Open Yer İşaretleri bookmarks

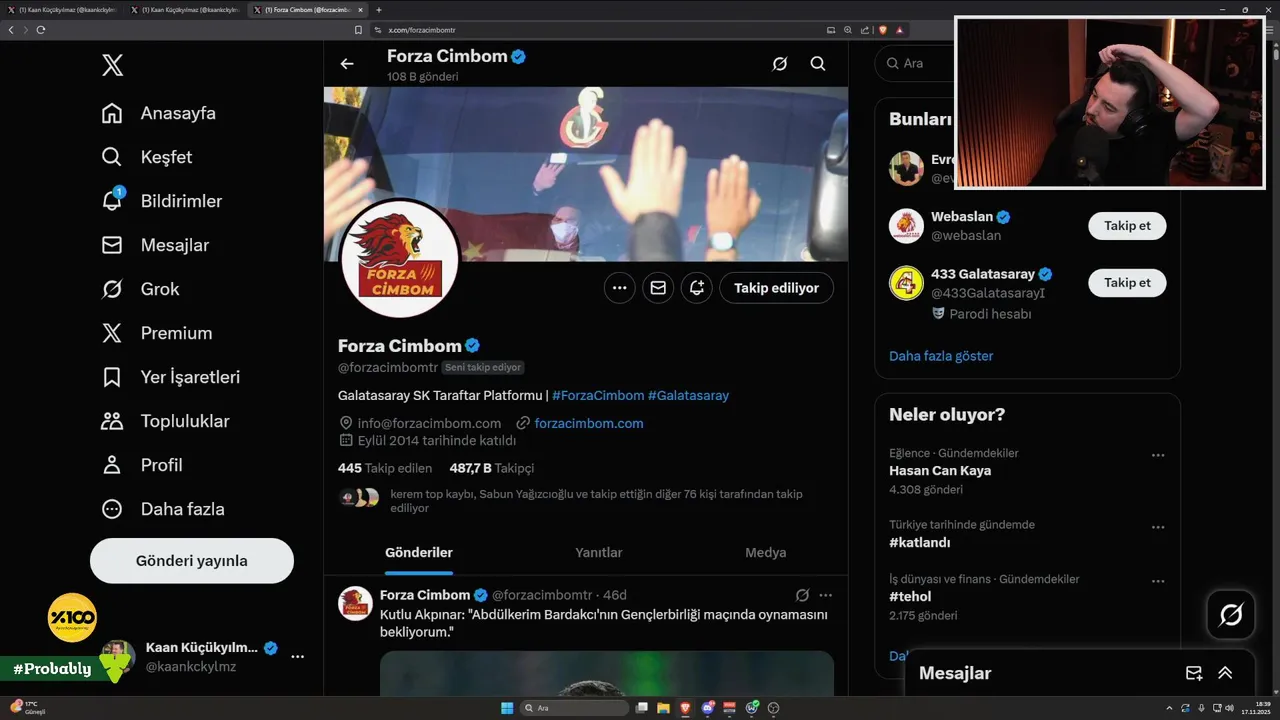coord(171,377)
